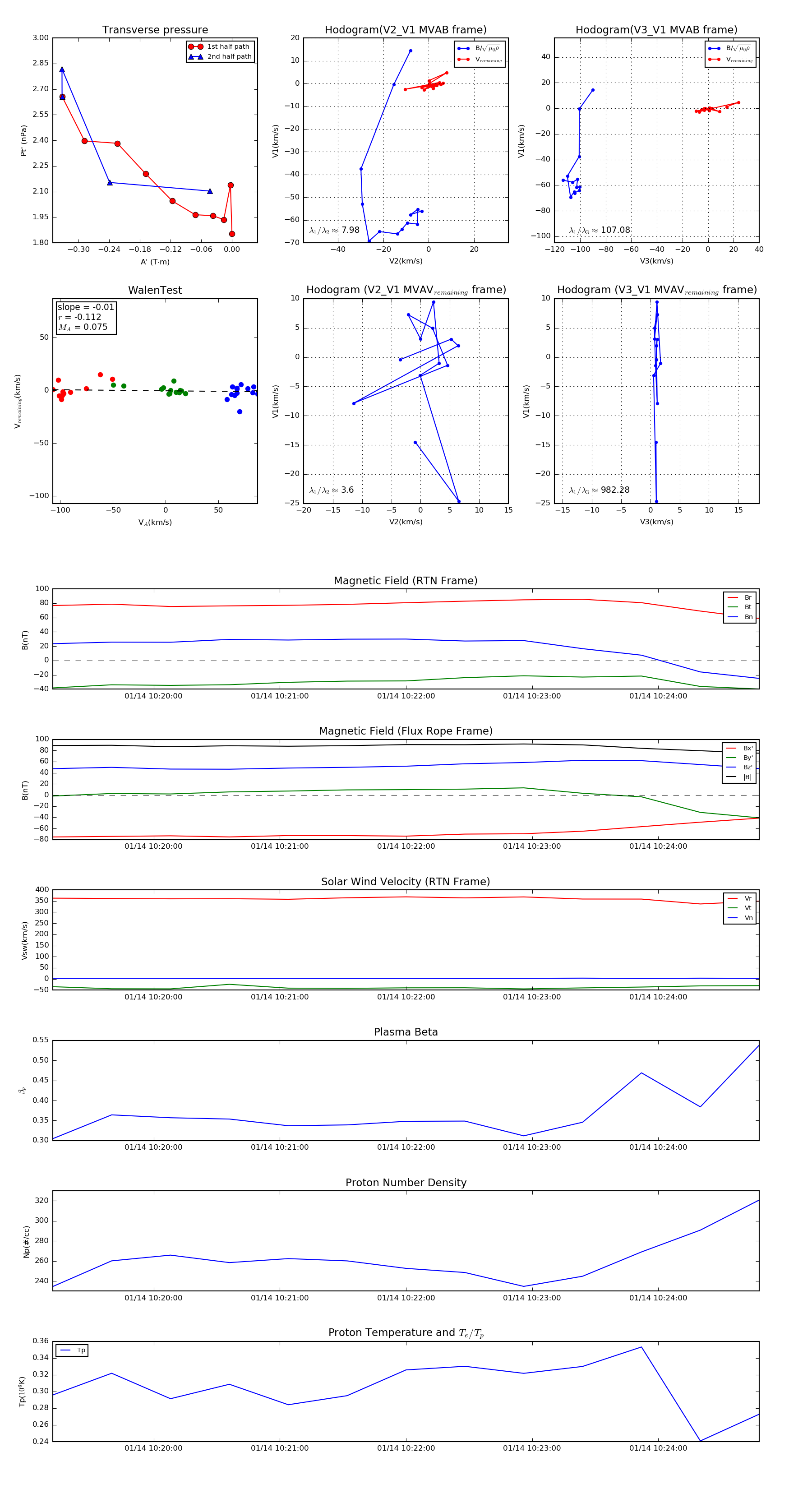Select the "Vr" legend entry
812x1489 pixels.
click(741, 899)
